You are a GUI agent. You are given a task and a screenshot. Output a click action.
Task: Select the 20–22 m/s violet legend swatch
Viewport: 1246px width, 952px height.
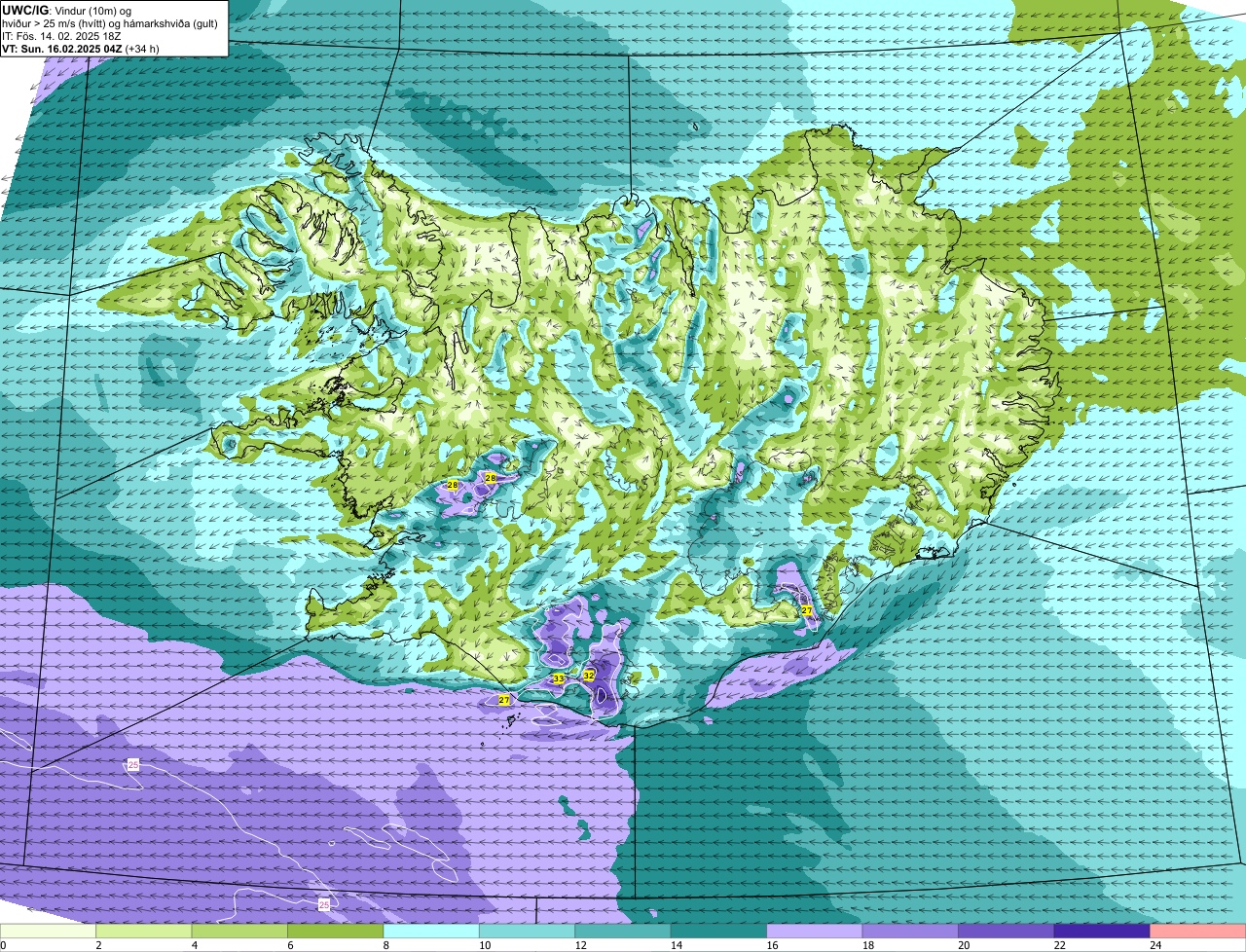coord(1007,932)
